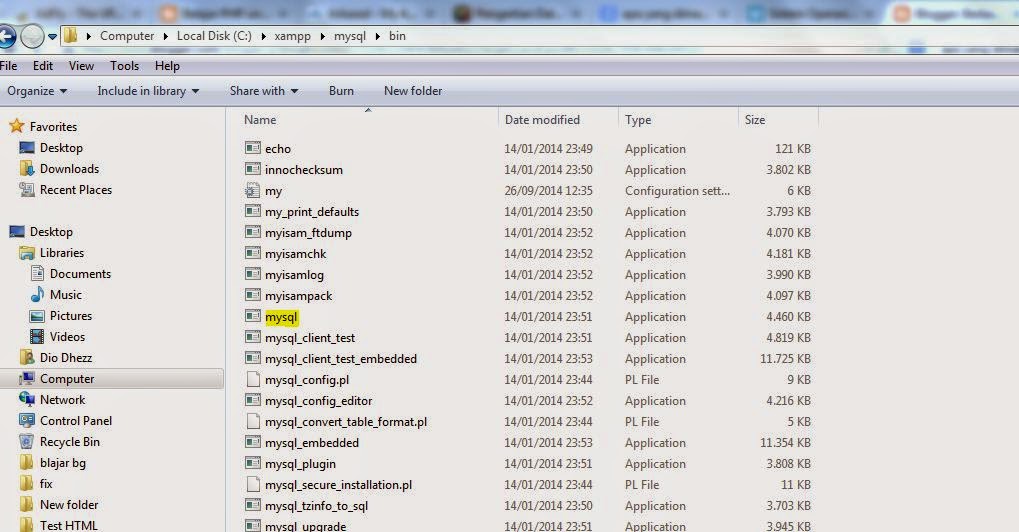
Task: Select the myisamlog file name
Action: (294, 275)
